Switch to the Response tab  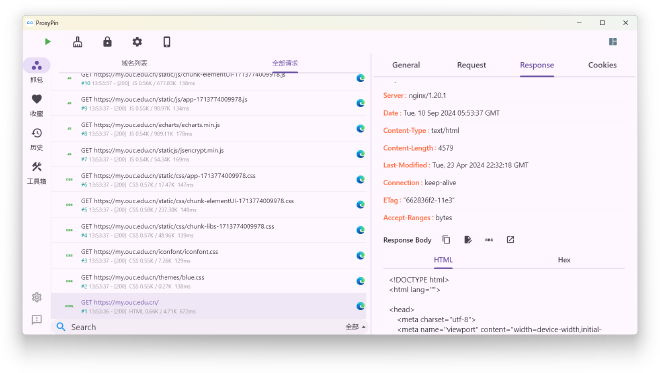537,65
